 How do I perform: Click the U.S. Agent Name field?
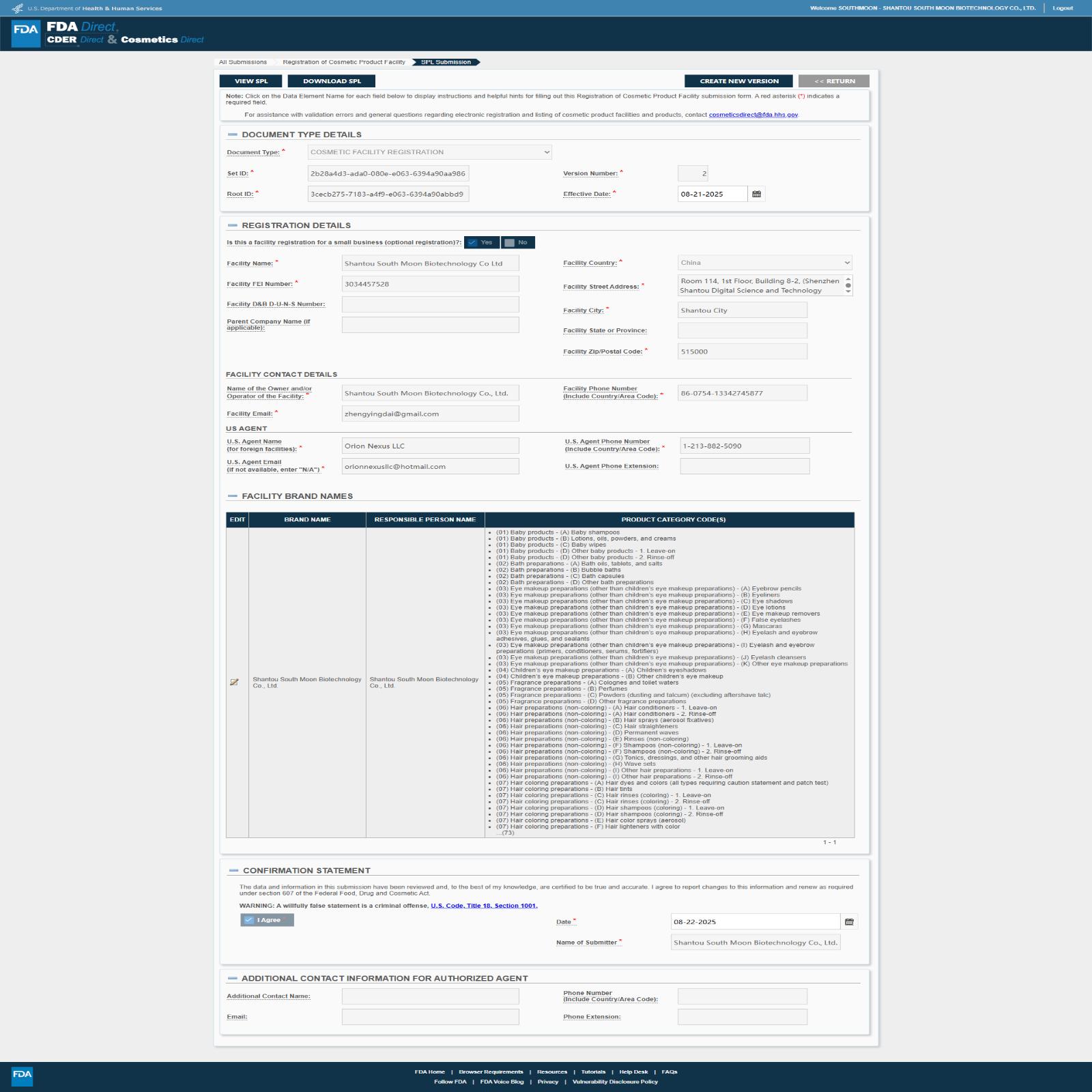pyautogui.click(x=431, y=446)
